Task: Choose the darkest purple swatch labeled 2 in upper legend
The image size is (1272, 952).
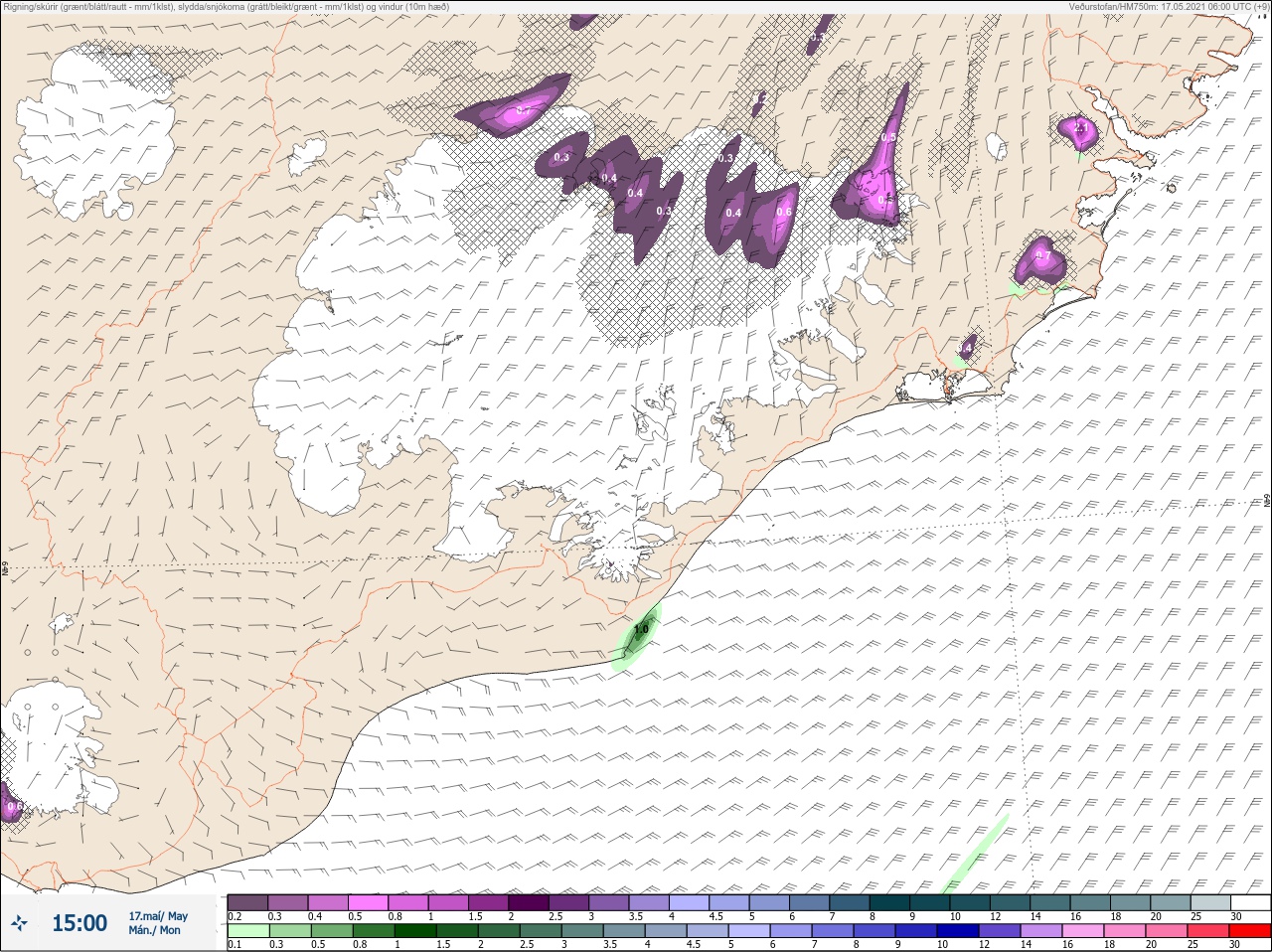Action: point(529,902)
